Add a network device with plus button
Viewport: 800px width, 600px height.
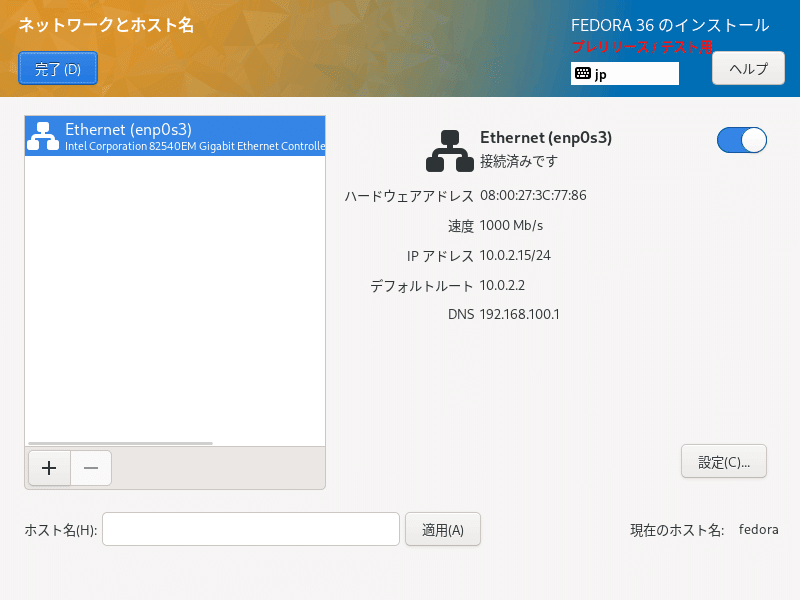coord(49,468)
